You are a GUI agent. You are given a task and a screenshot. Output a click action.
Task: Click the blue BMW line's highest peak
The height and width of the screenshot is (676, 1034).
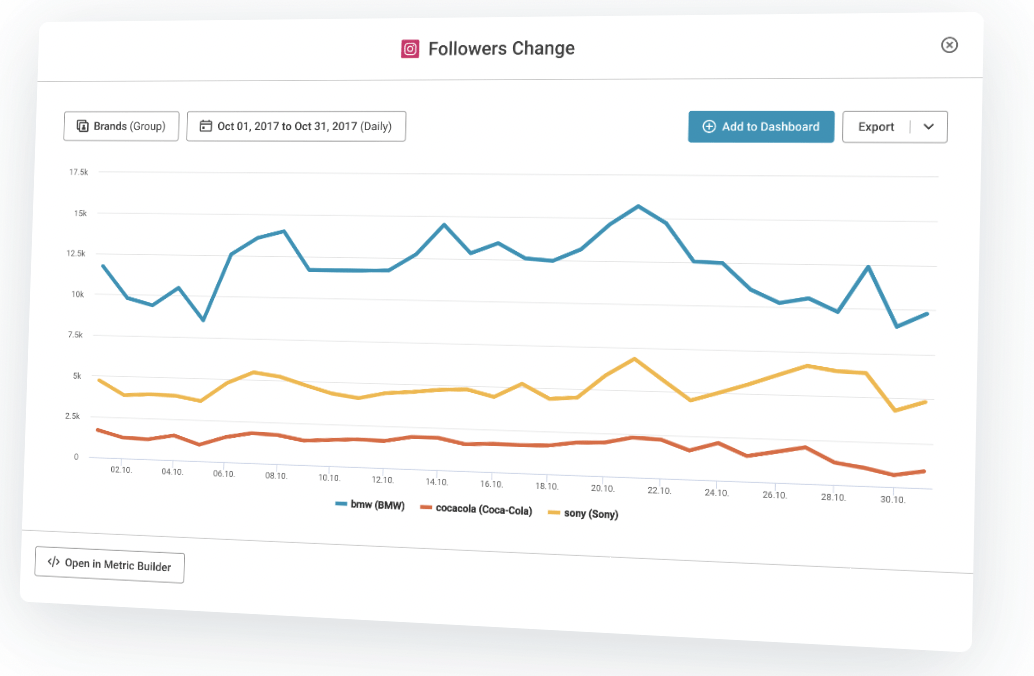(x=638, y=206)
